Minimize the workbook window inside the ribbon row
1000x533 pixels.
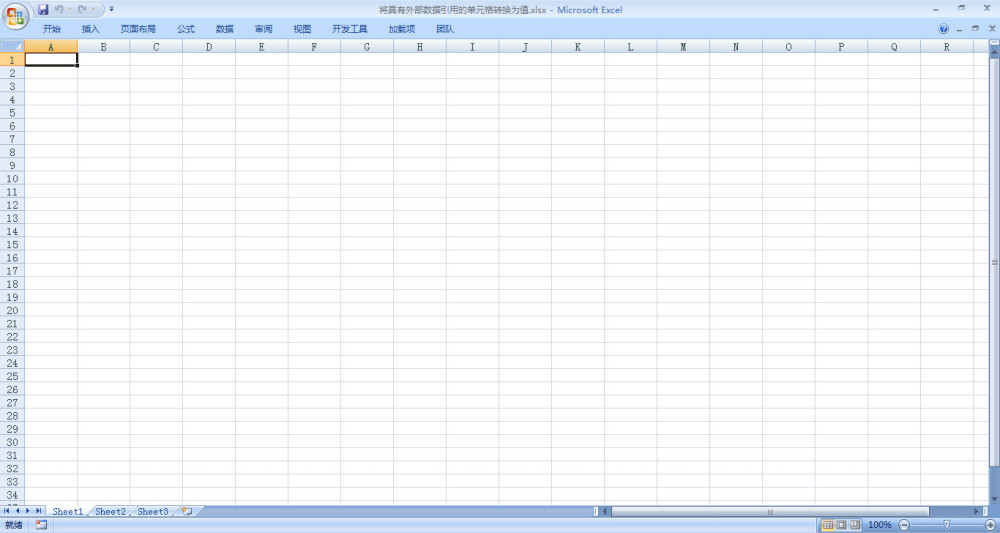[960, 29]
